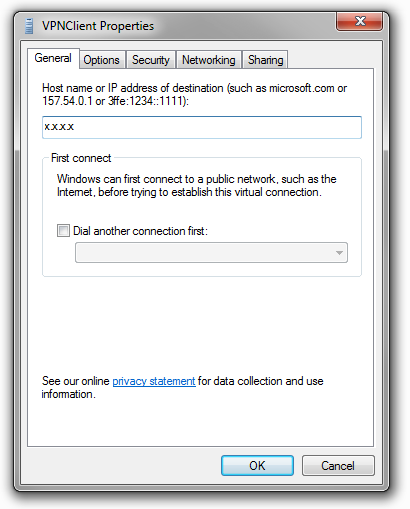Click the 'Dial another connection first' label text
The image size is (410, 509).
pos(140,231)
